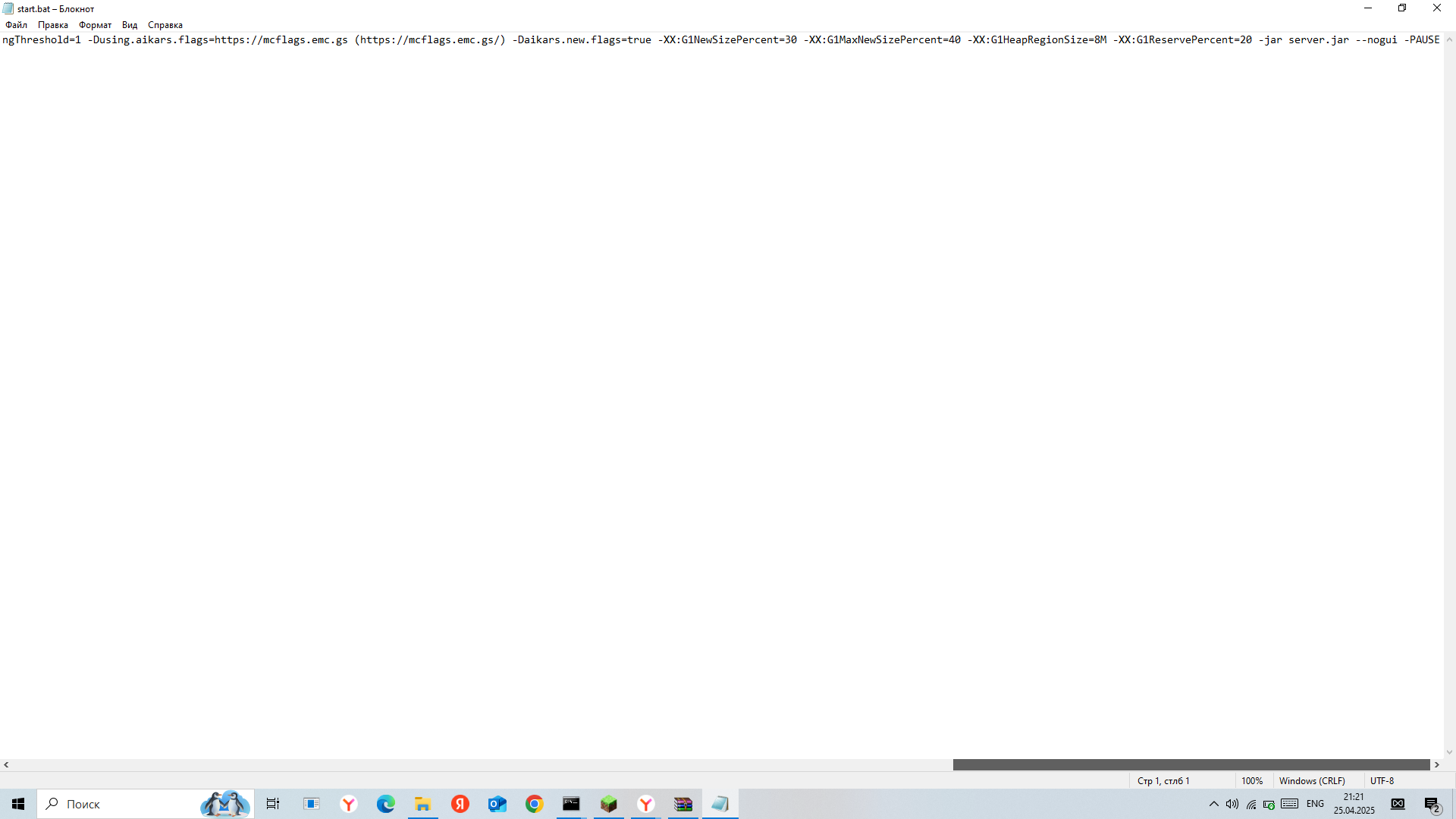The width and height of the screenshot is (1456, 819).
Task: Click the '-XX:G1NewSizePercent=30' flag text
Action: [727, 40]
